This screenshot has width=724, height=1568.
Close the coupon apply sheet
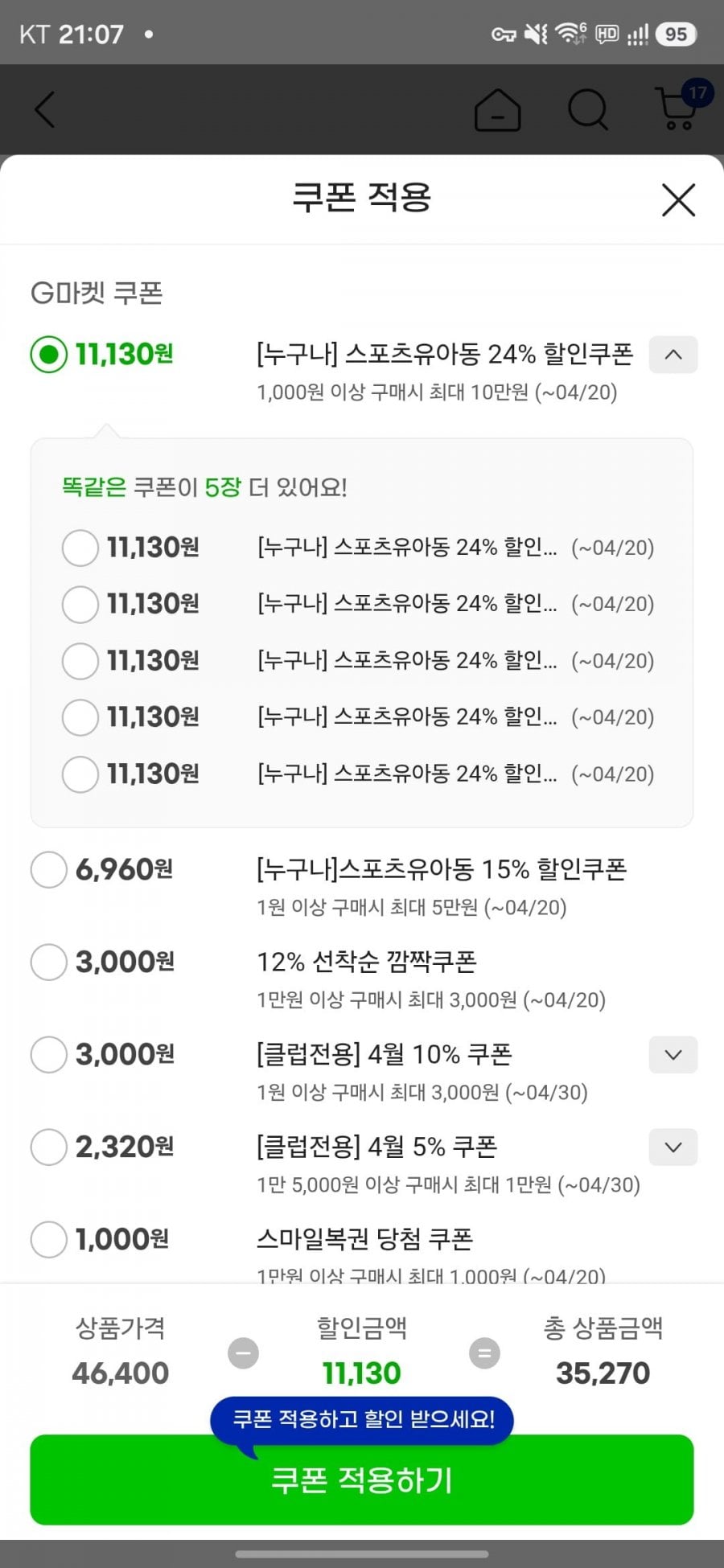[x=678, y=199]
